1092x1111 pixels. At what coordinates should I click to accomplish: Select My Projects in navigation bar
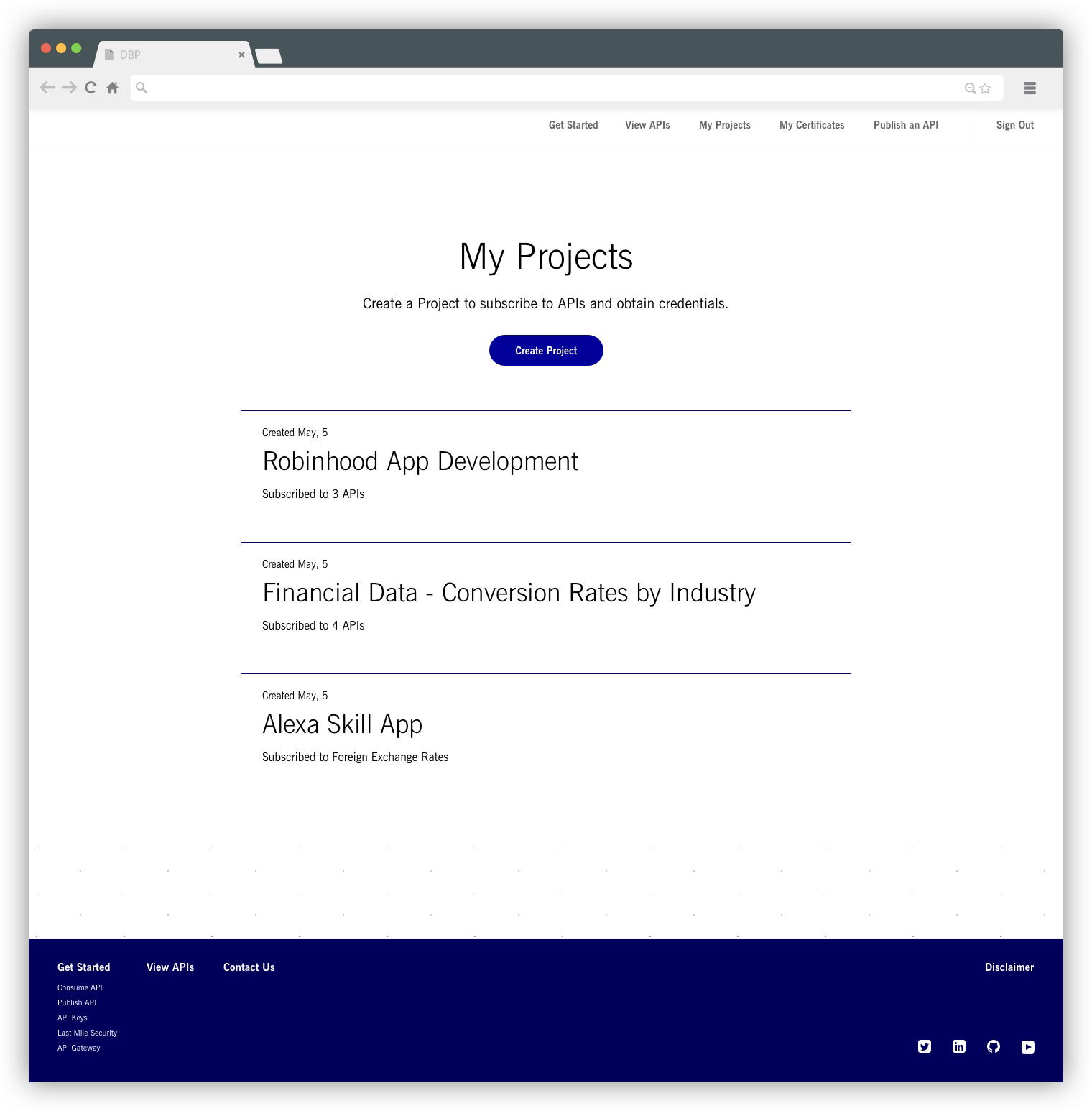(x=725, y=125)
